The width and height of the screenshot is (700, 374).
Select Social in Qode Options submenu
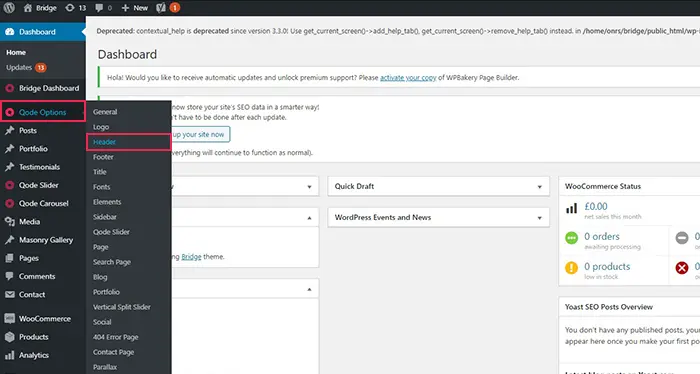pyautogui.click(x=102, y=322)
